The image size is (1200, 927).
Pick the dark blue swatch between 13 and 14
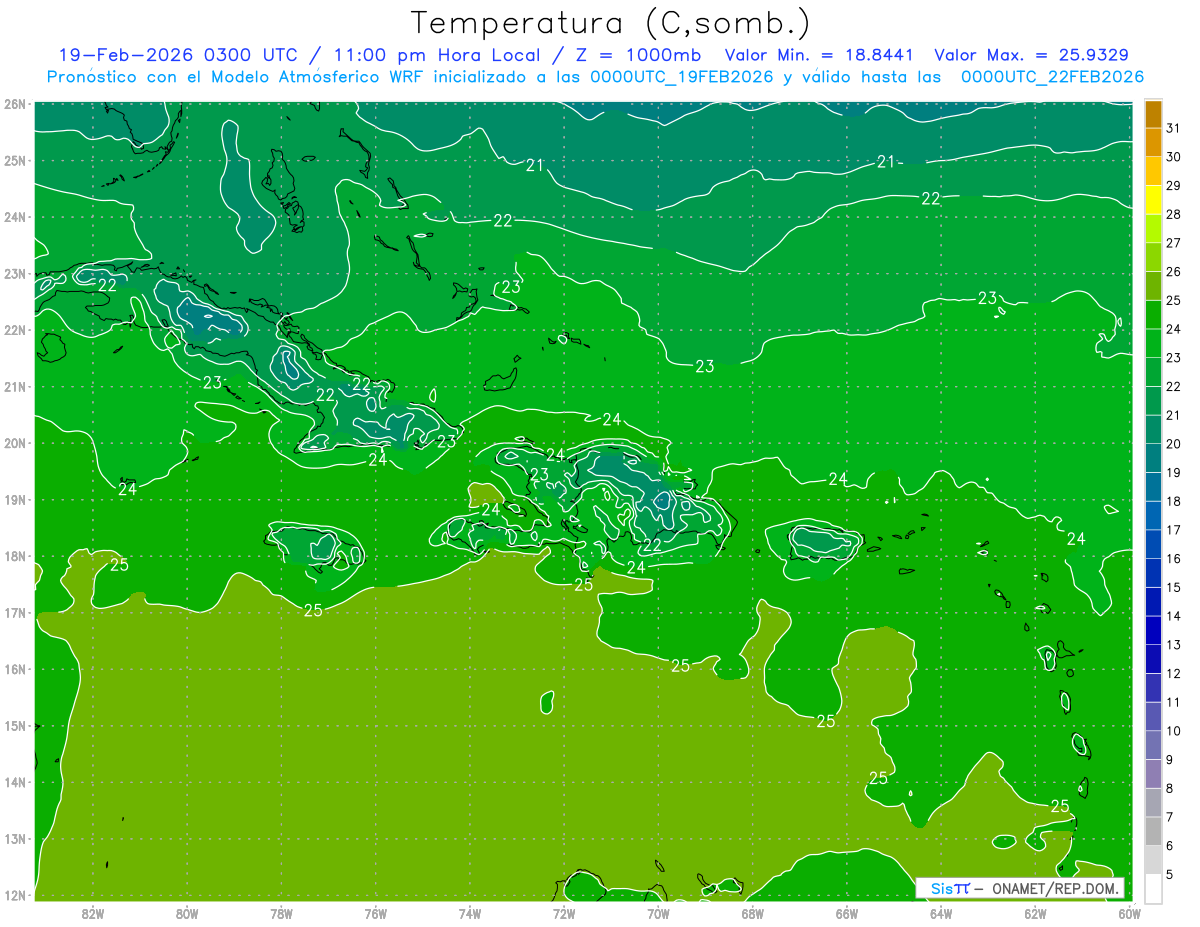(1153, 630)
